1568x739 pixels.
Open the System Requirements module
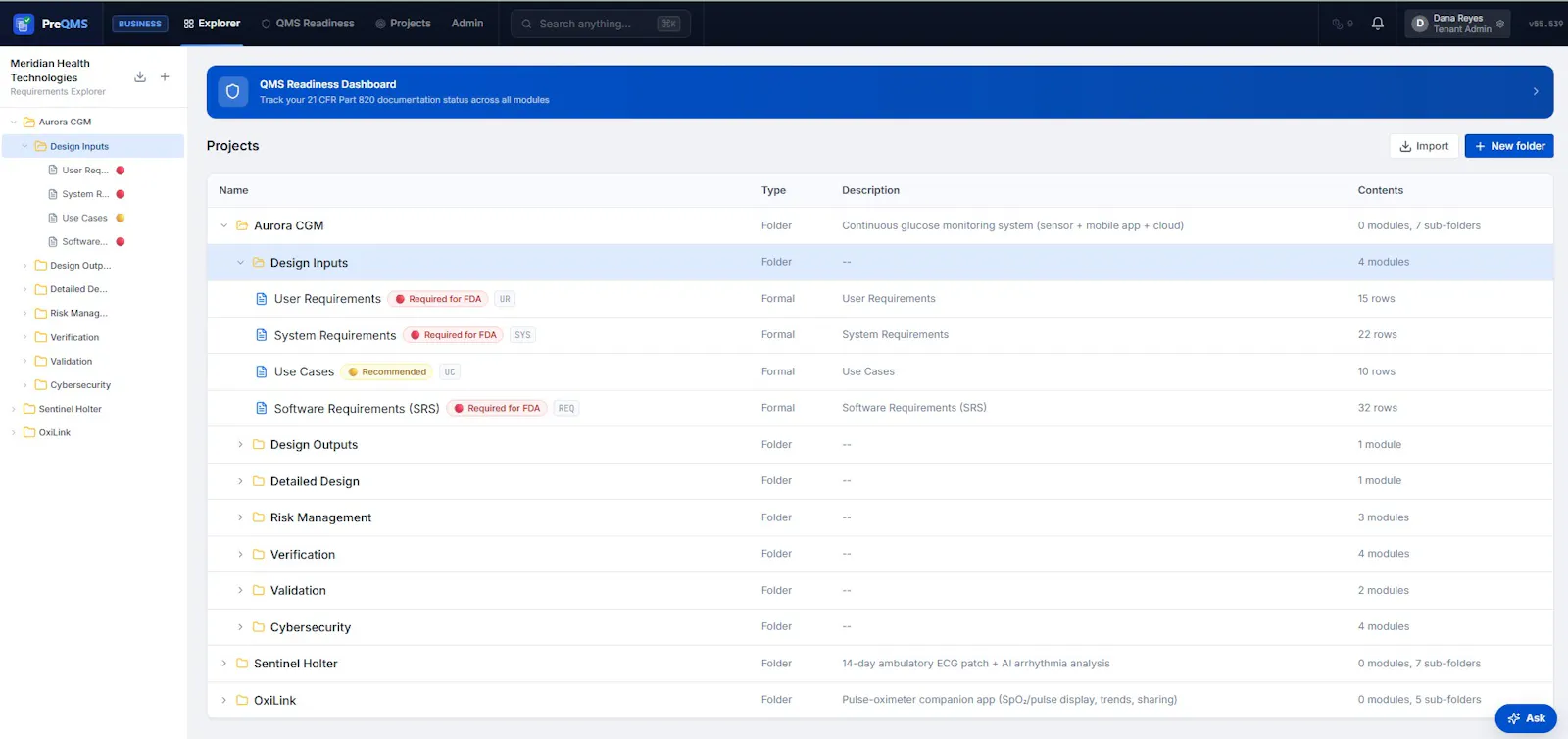point(335,335)
